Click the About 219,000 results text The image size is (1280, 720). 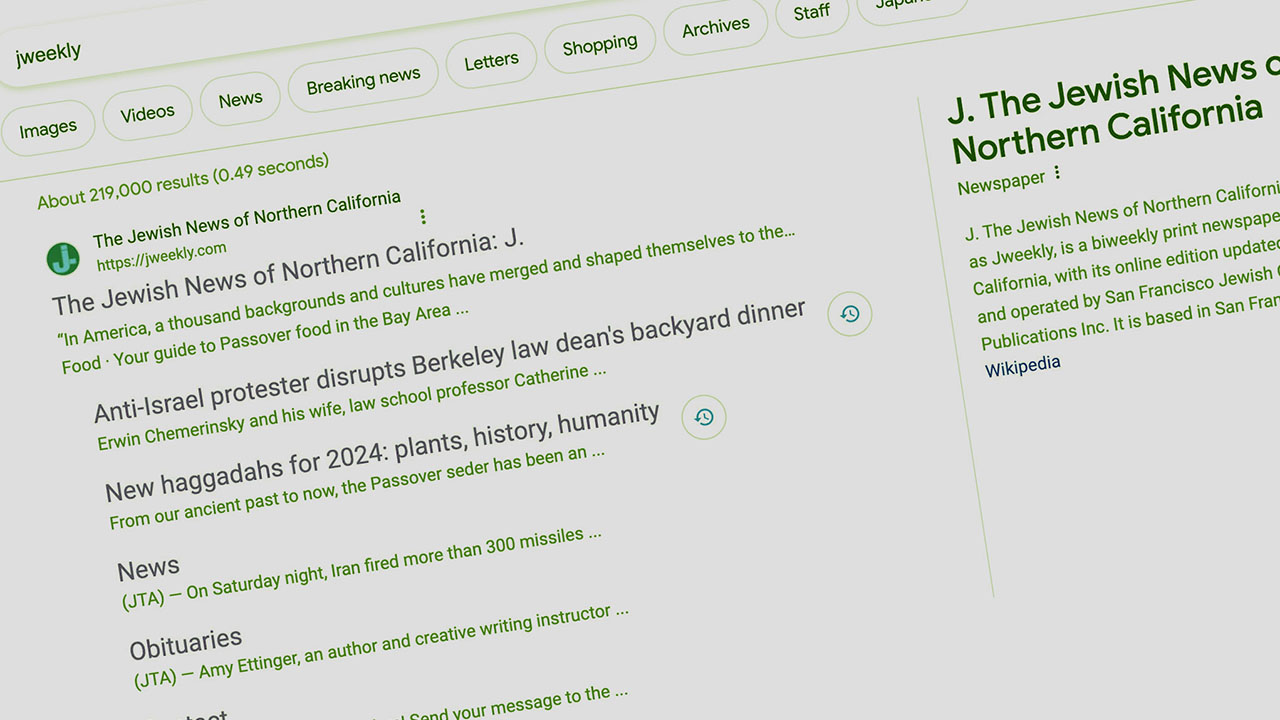click(183, 181)
